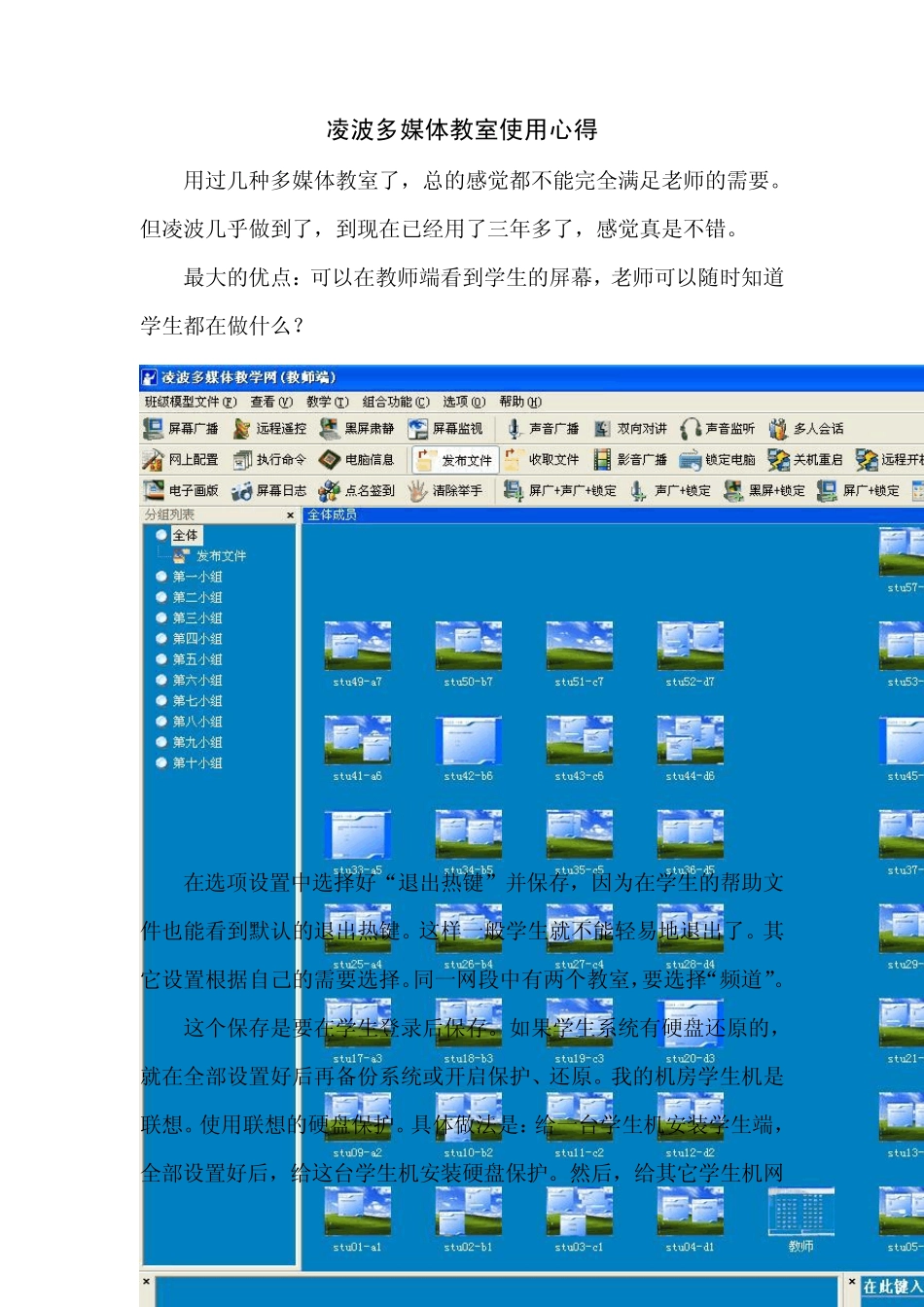
Task: Select 第七小组 group
Action: click(197, 701)
